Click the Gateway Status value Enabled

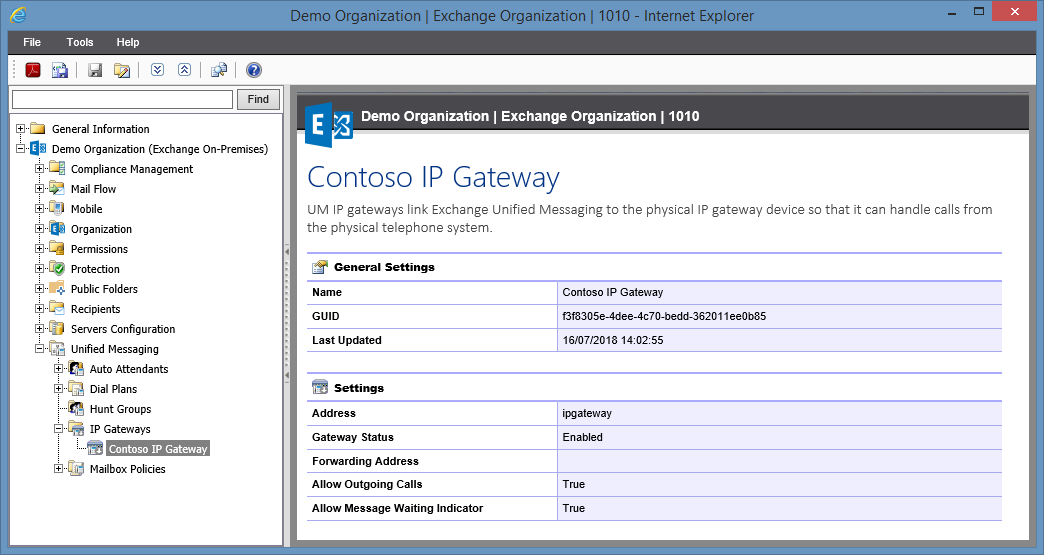click(x=583, y=437)
